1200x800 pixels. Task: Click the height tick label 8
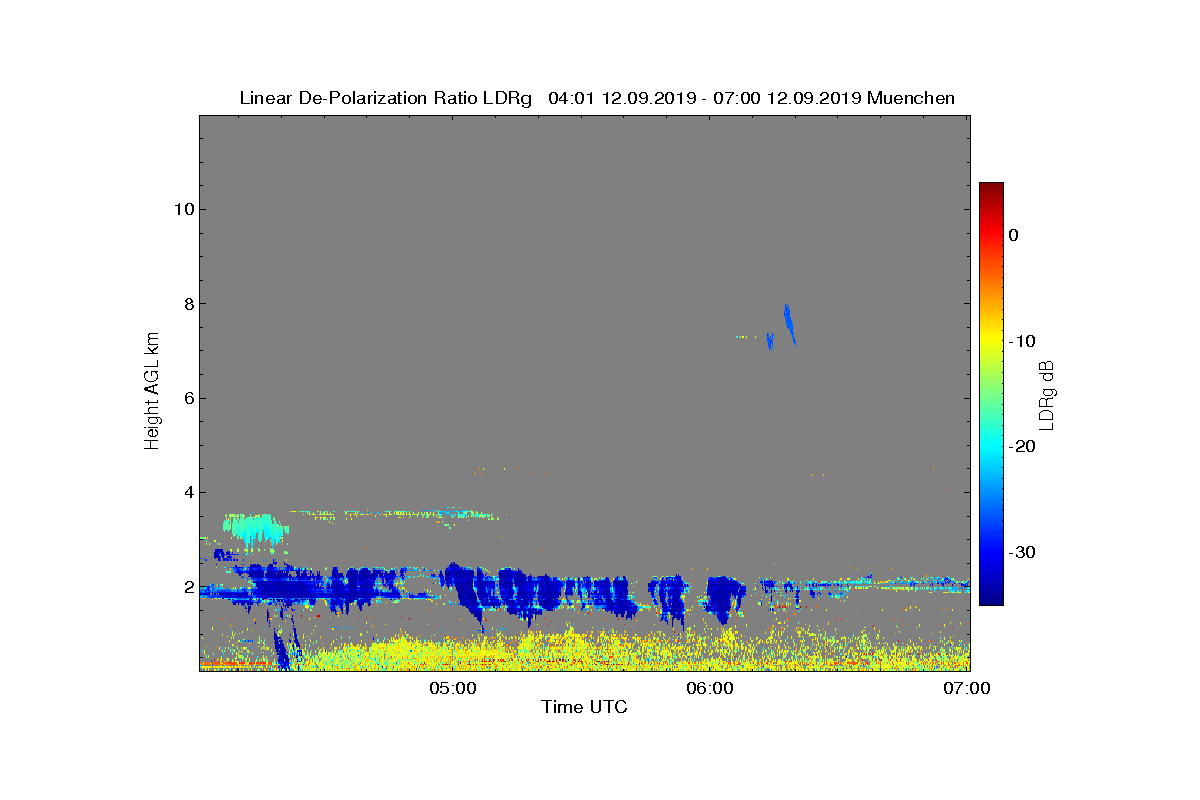click(187, 303)
